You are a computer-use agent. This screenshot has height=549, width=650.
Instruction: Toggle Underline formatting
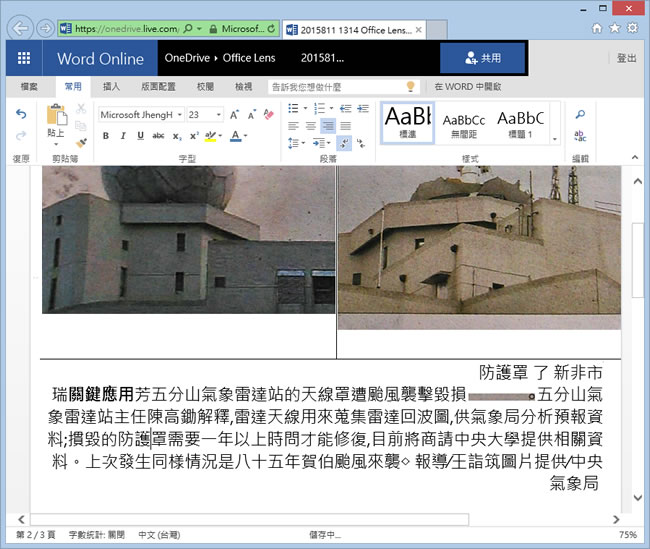click(139, 136)
